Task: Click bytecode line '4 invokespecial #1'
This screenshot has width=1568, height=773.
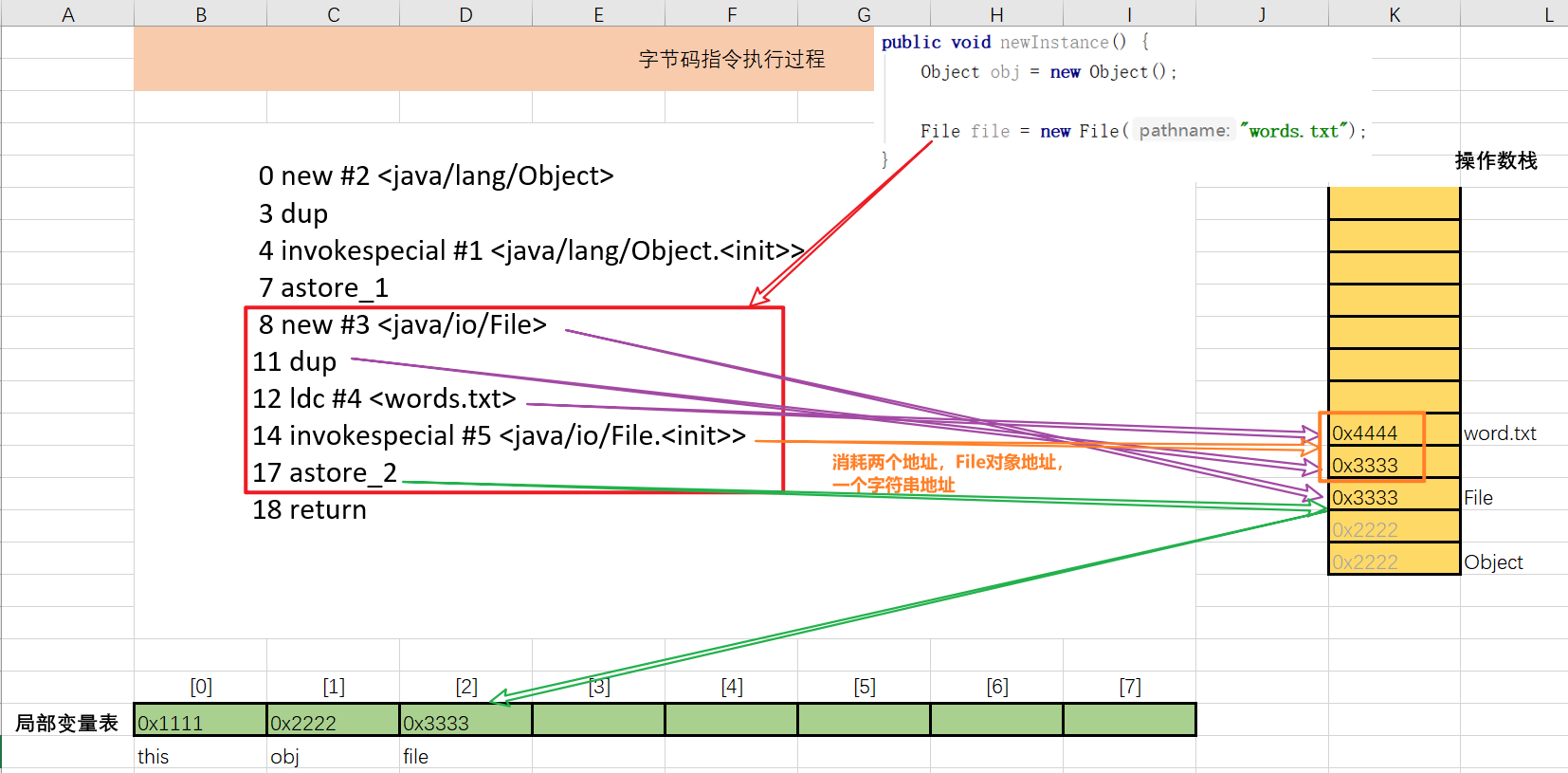Action: pyautogui.click(x=531, y=250)
